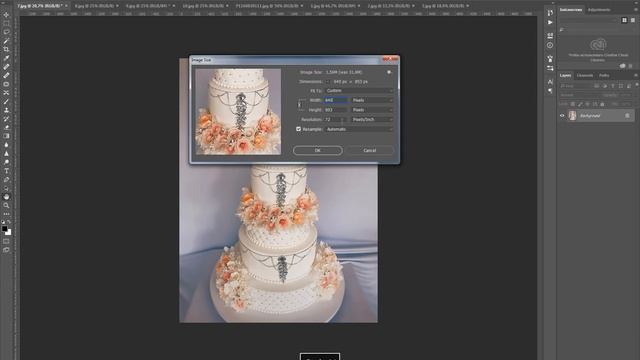Open the Layers panel options menu

point(636,76)
